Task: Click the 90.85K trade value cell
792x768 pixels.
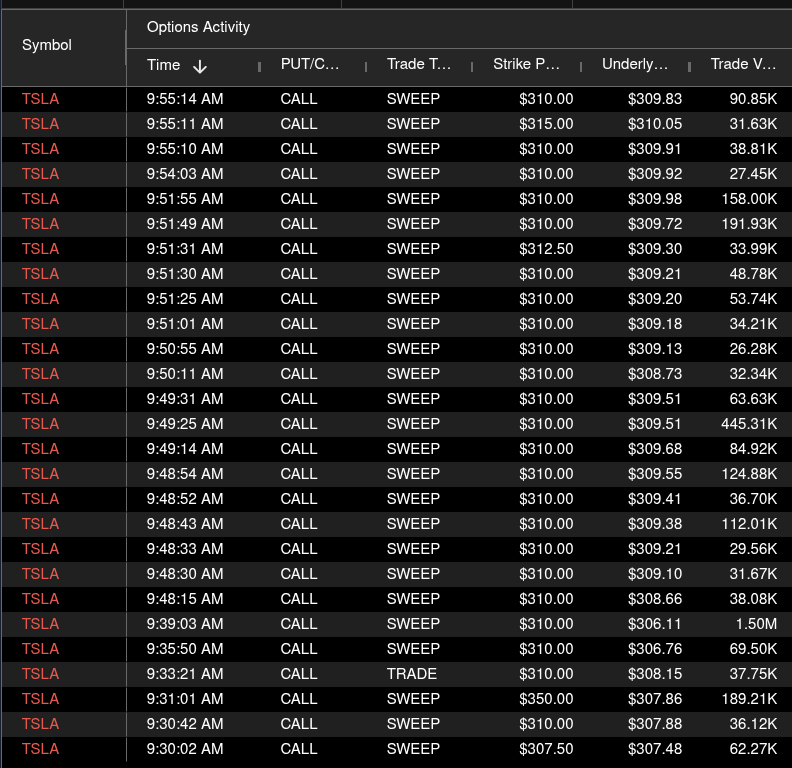Action: (753, 99)
